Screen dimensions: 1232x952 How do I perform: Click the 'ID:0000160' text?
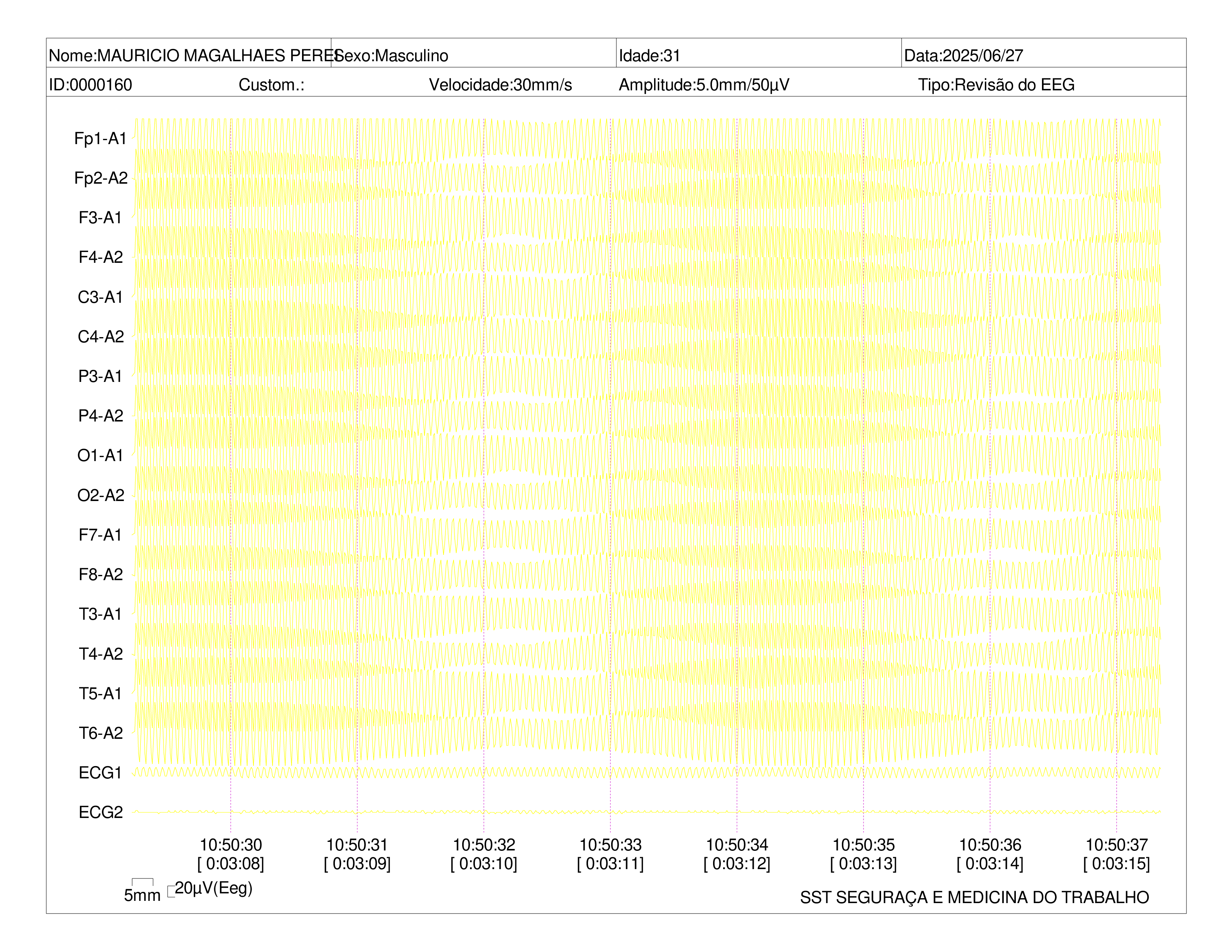click(x=90, y=85)
